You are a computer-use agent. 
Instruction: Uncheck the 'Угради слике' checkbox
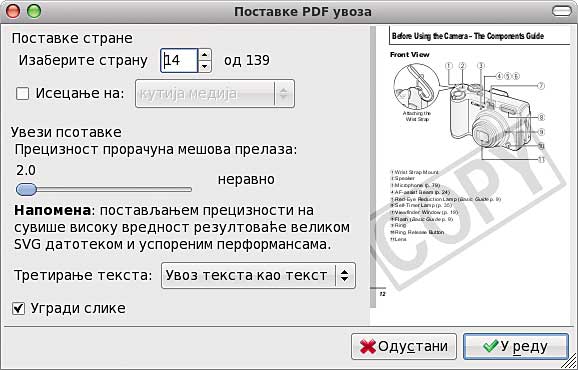(18, 308)
